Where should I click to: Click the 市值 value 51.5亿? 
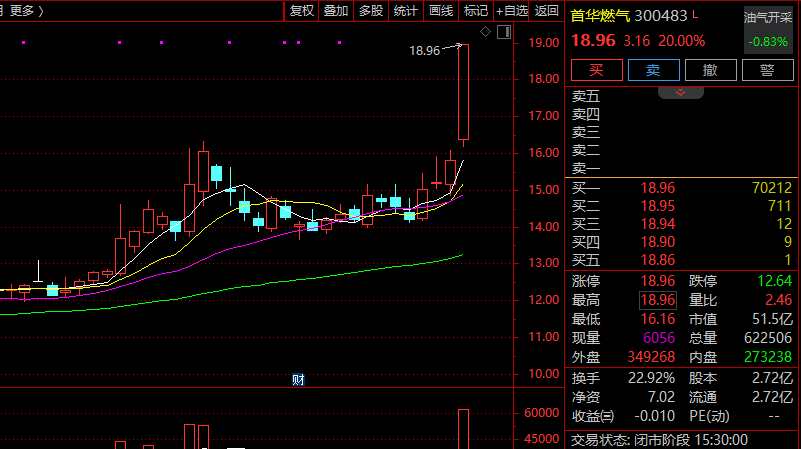coord(772,319)
